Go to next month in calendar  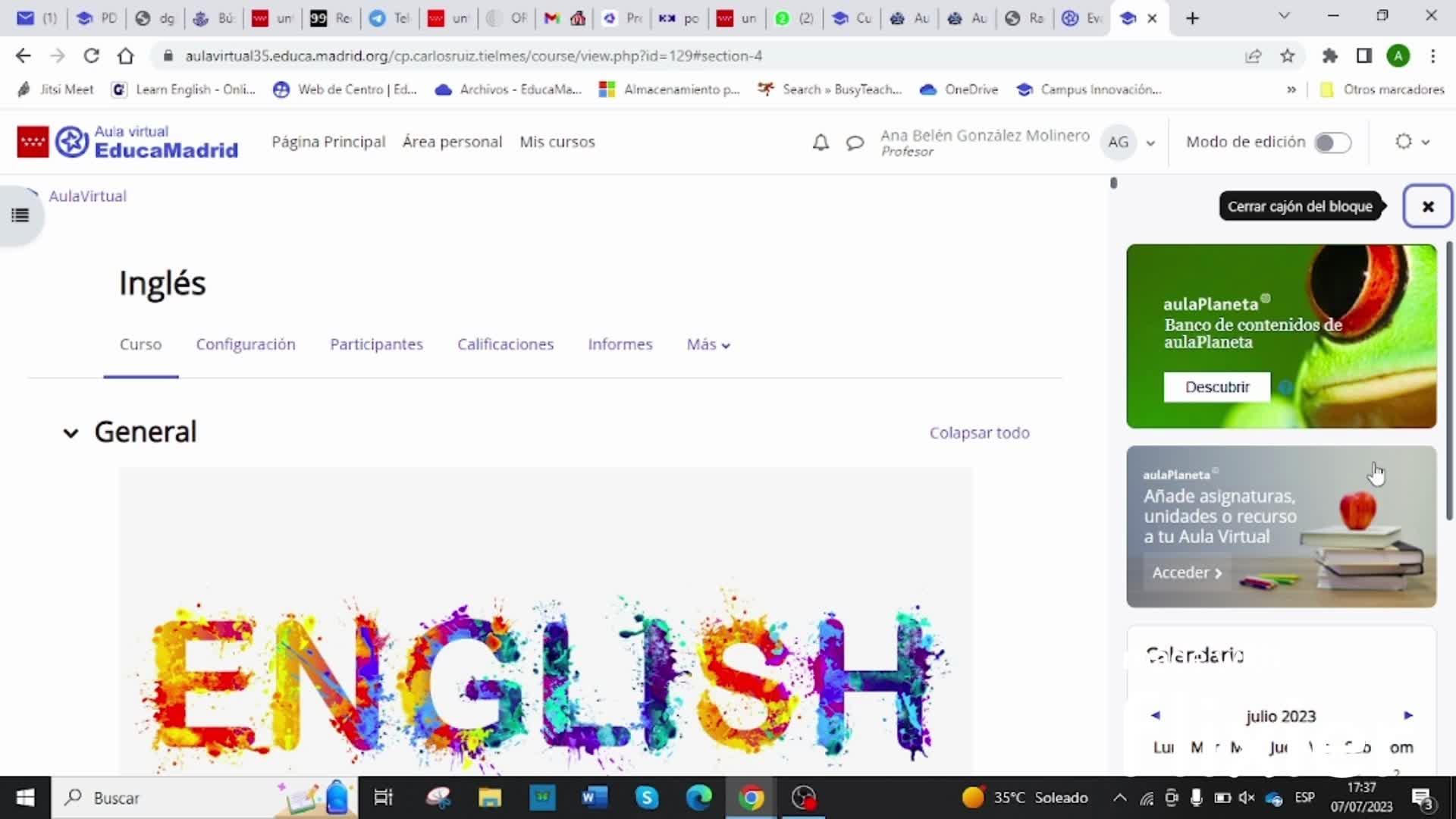tap(1408, 715)
